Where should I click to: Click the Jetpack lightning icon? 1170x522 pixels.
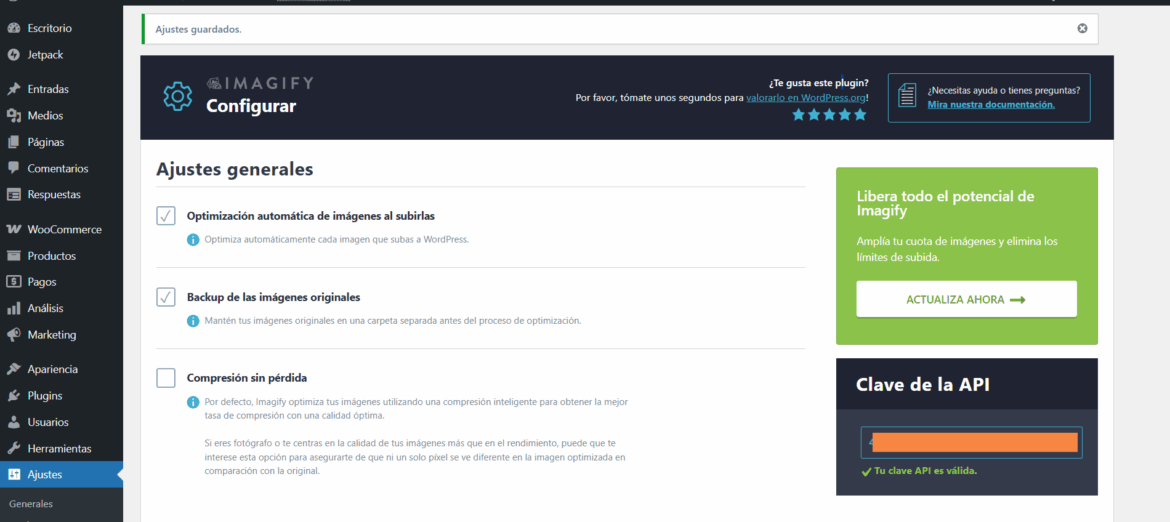pos(13,54)
